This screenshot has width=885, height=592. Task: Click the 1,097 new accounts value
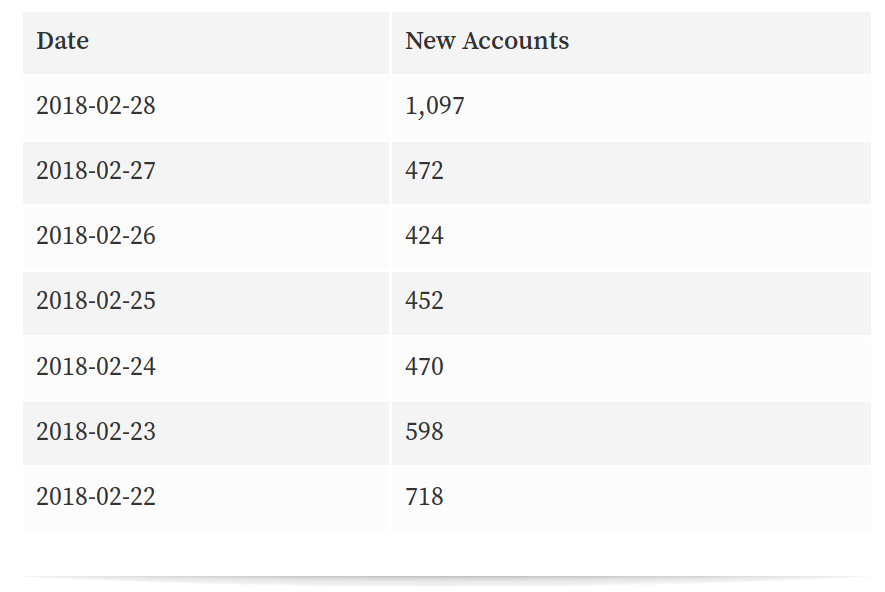point(435,105)
